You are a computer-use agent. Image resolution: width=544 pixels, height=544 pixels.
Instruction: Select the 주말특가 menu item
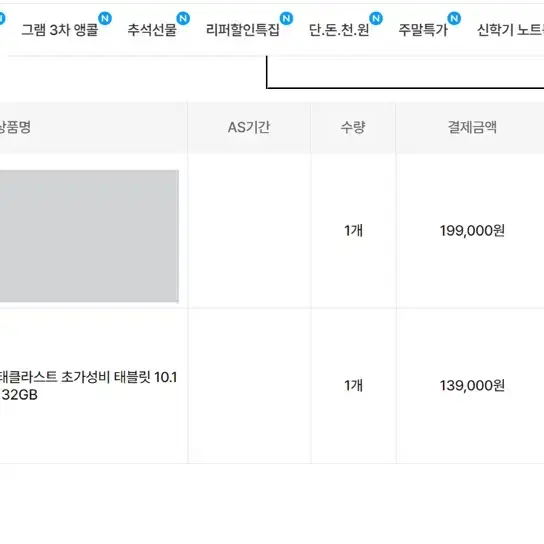(x=423, y=30)
